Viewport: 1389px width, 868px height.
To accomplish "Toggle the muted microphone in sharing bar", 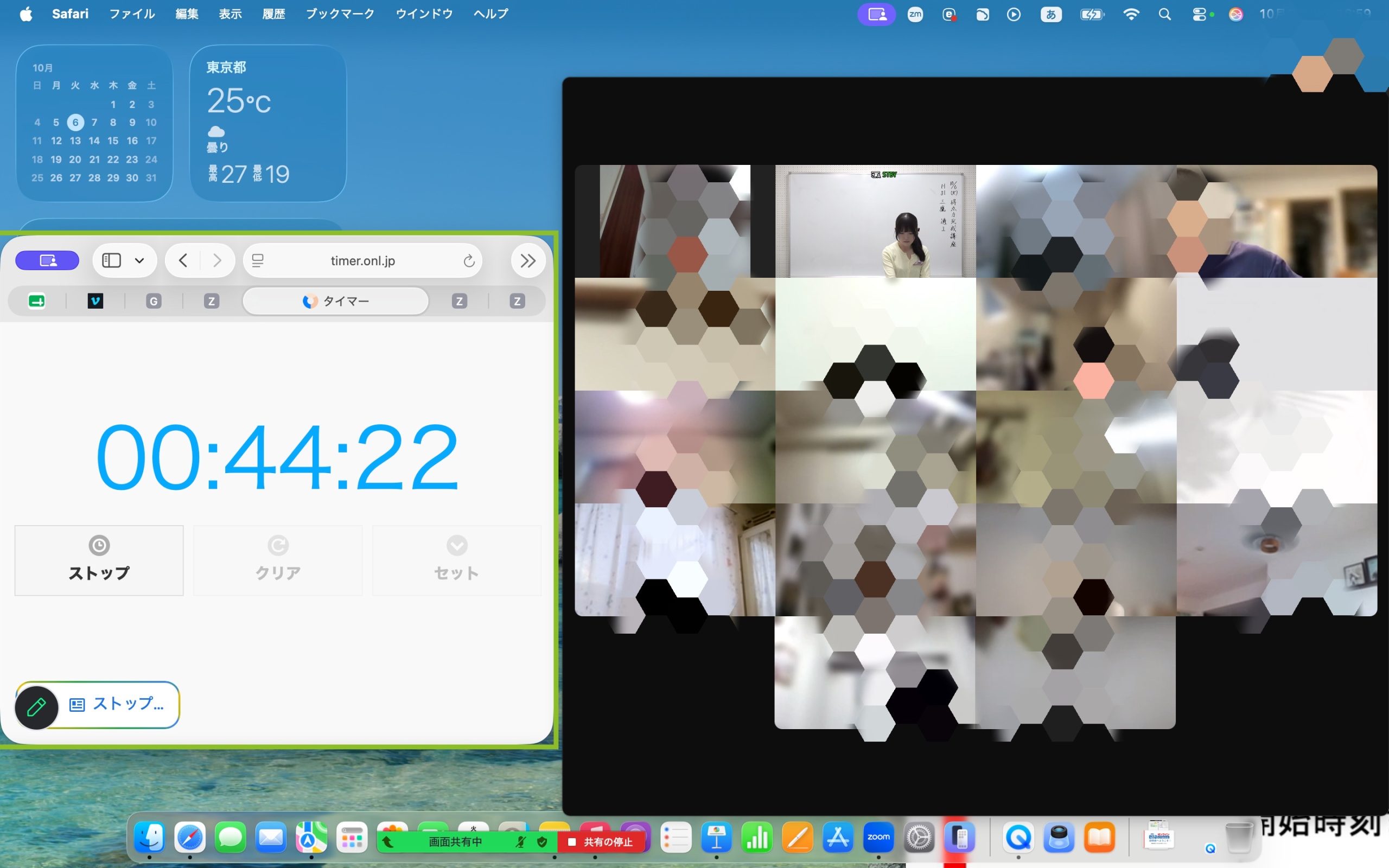I will click(520, 841).
